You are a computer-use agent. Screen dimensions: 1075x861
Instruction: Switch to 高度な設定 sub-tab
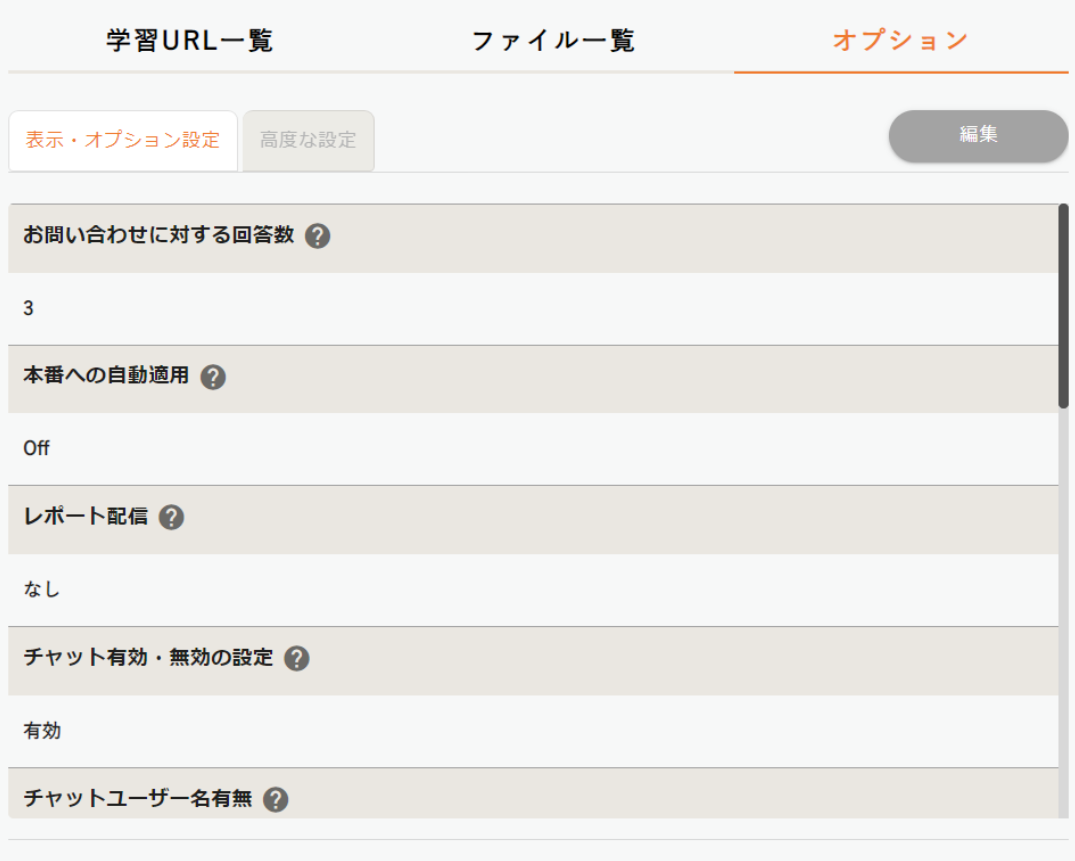(x=308, y=140)
